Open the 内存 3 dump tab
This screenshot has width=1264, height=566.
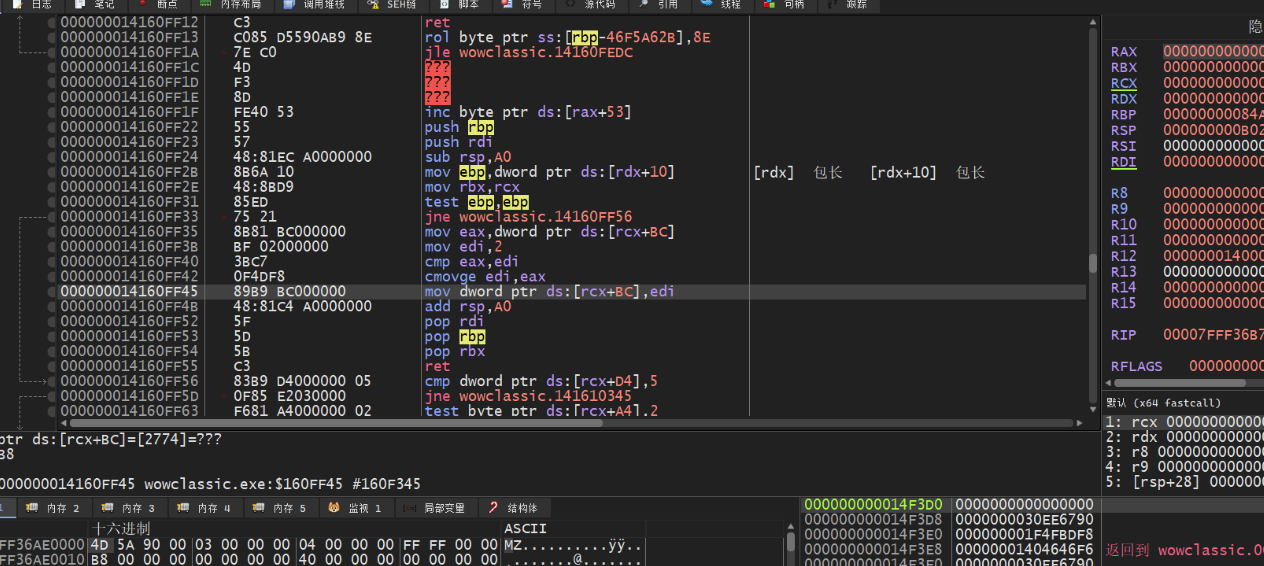pyautogui.click(x=130, y=508)
